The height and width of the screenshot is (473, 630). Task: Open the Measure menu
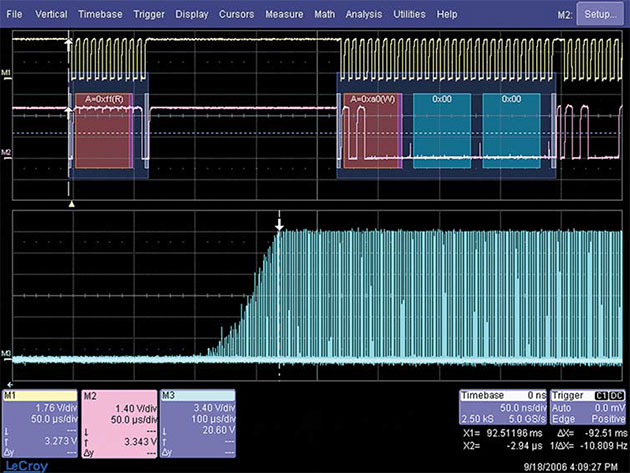[285, 15]
